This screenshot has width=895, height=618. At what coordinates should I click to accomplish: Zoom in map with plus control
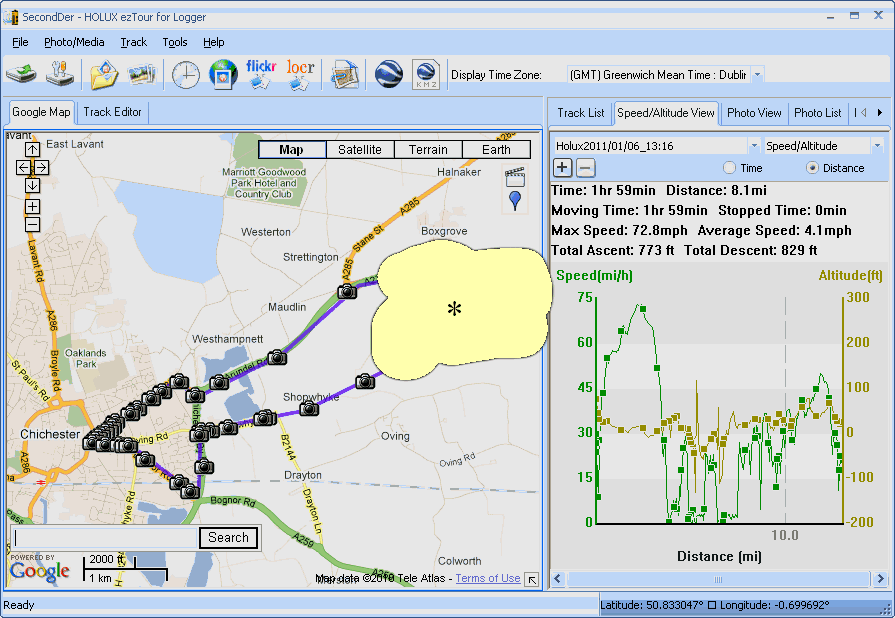click(33, 207)
